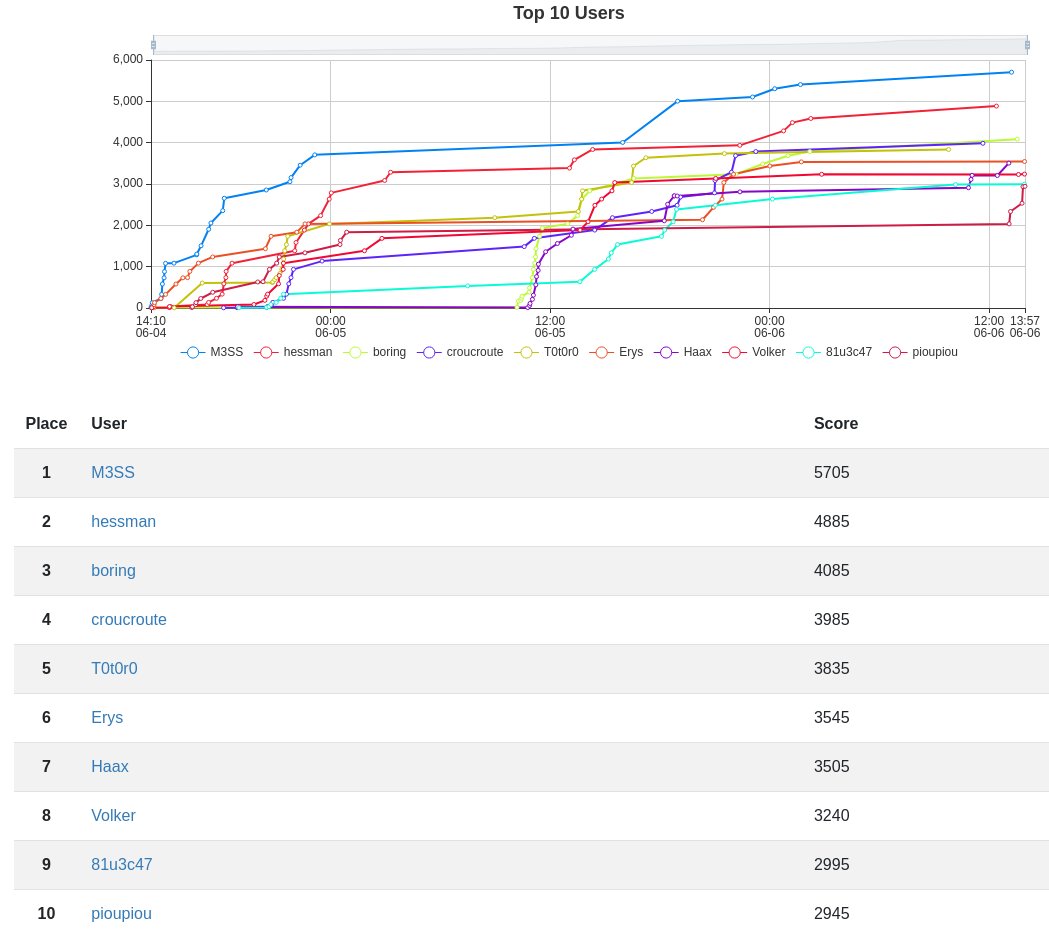This screenshot has height=930, width=1049.
Task: Click Top 10 Users chart title
Action: [569, 13]
